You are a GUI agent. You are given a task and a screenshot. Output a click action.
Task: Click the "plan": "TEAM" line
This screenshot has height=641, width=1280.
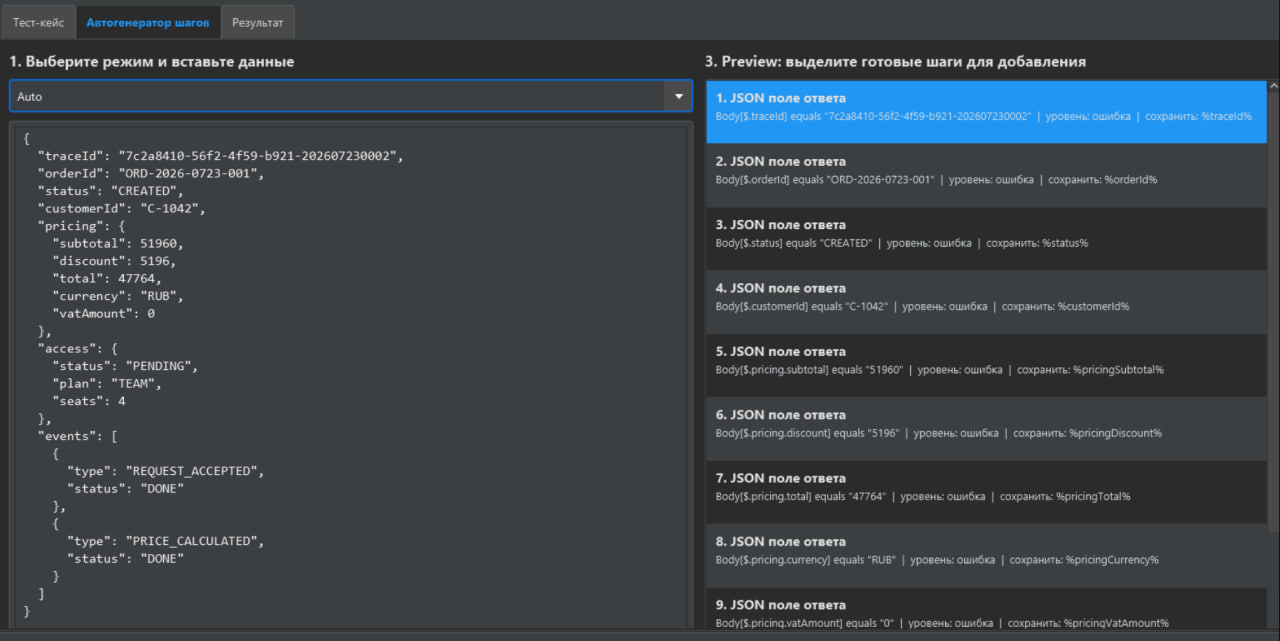tap(107, 383)
